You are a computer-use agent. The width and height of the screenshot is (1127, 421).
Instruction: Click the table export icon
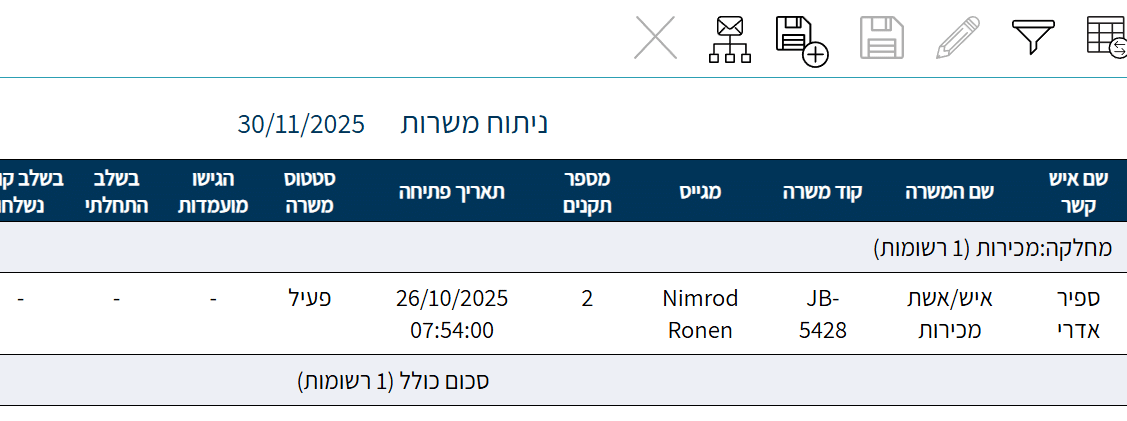[1106, 39]
